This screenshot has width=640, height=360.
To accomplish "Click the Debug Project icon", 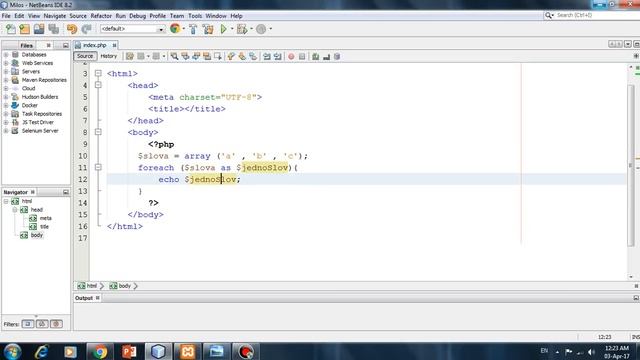I will pos(242,29).
